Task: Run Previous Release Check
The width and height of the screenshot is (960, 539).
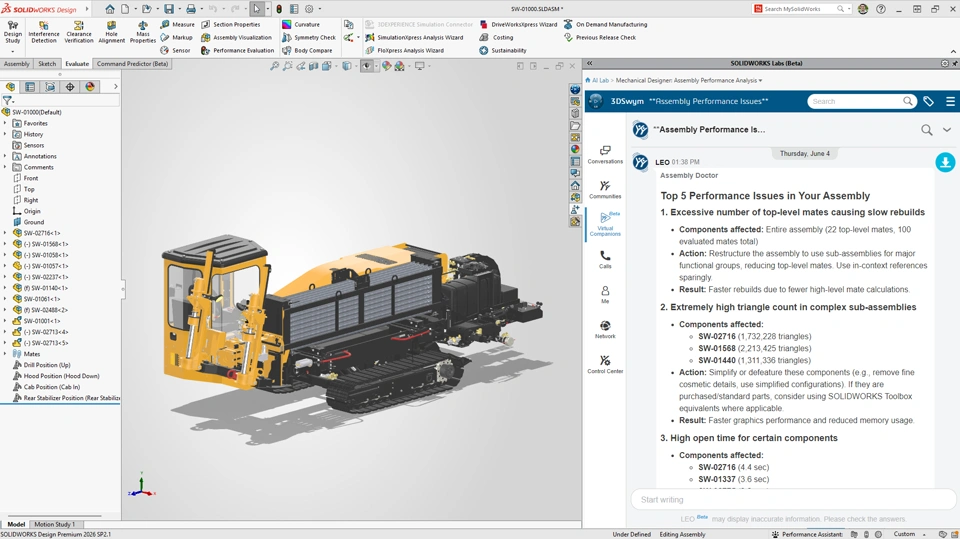Action: pyautogui.click(x=600, y=37)
